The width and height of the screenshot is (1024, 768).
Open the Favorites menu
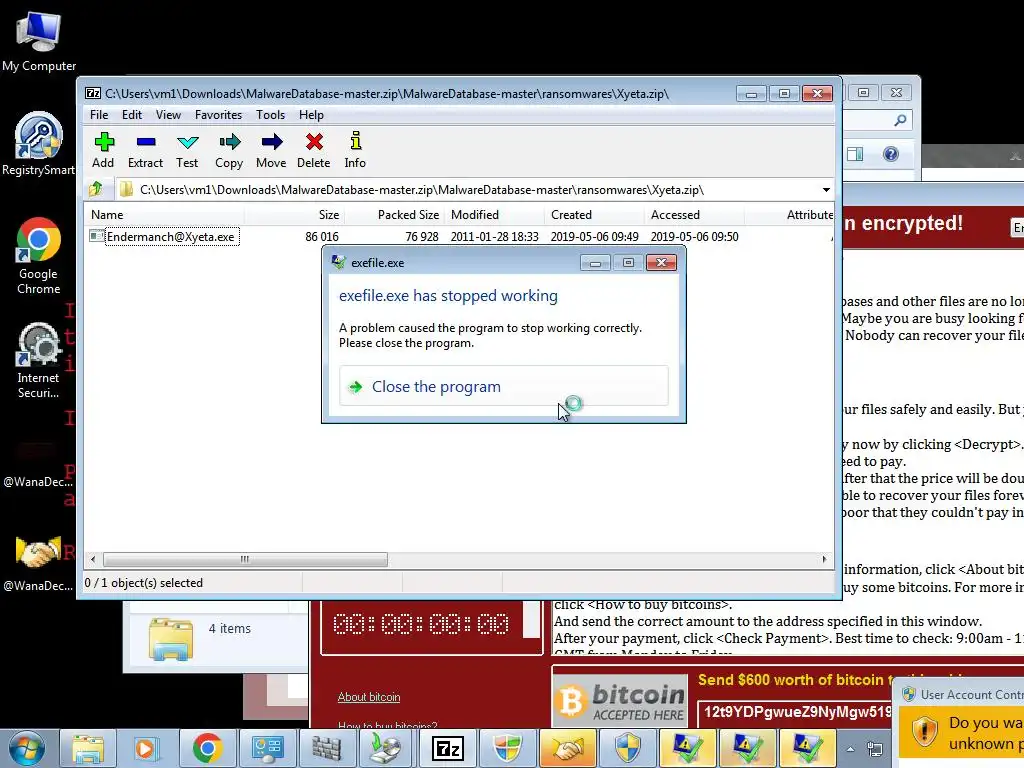click(x=218, y=115)
